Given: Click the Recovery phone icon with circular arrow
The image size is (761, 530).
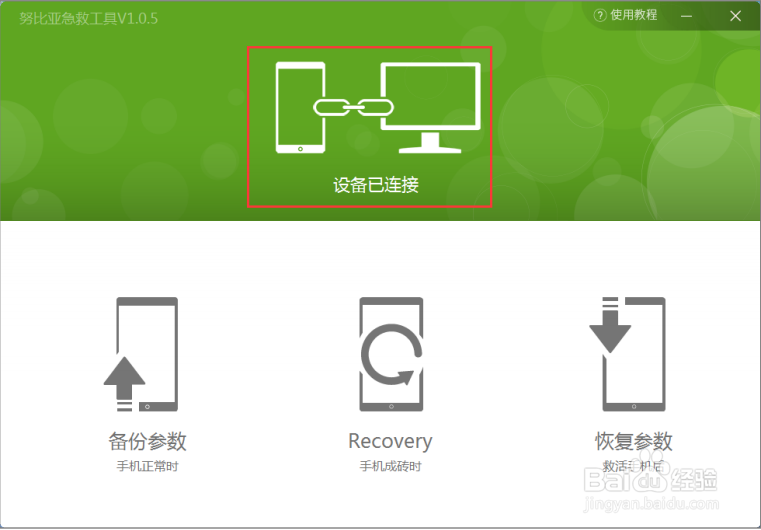Looking at the screenshot, I should 391,354.
